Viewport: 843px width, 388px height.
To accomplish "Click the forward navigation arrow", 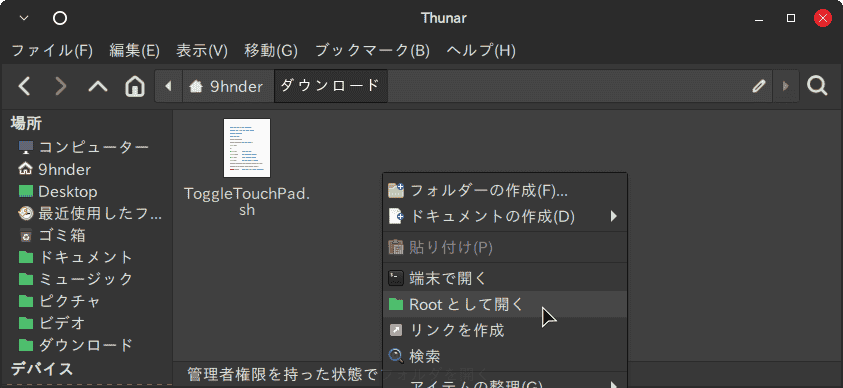I will (x=61, y=86).
